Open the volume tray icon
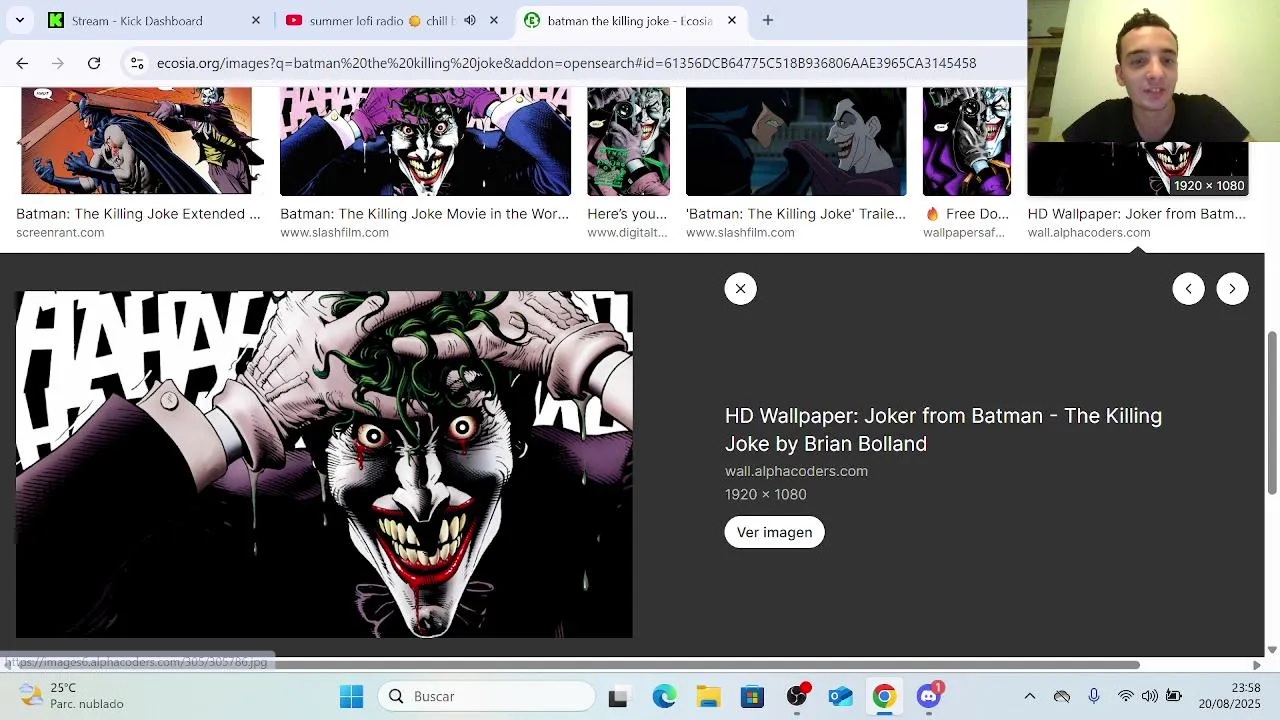 coord(1150,696)
